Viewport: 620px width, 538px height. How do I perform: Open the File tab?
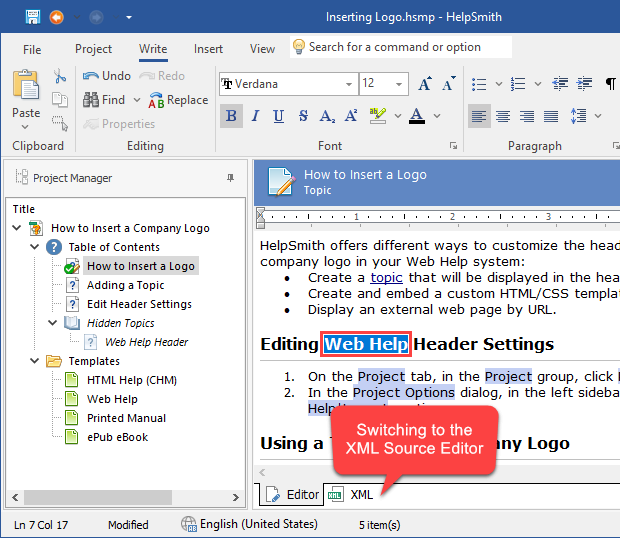click(32, 49)
